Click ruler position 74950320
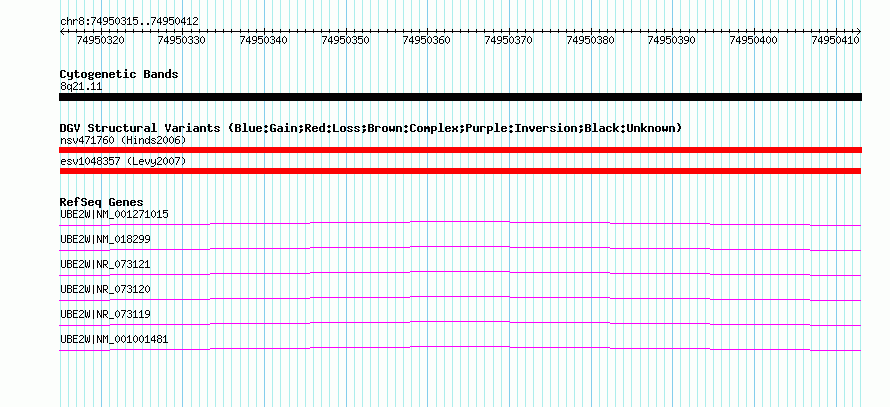This screenshot has height=407, width=890. [x=101, y=40]
